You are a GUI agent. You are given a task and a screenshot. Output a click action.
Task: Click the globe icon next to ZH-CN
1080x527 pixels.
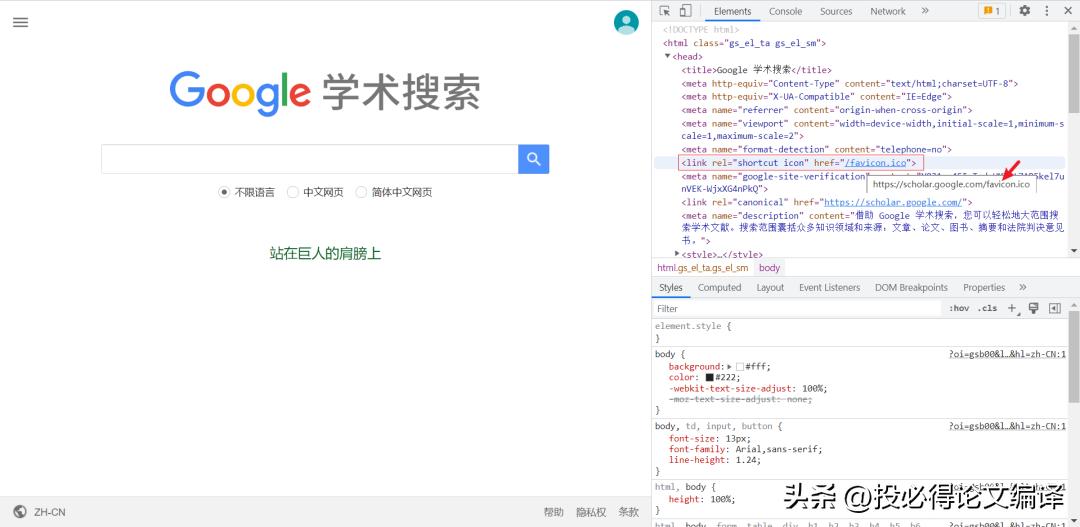tap(20, 512)
